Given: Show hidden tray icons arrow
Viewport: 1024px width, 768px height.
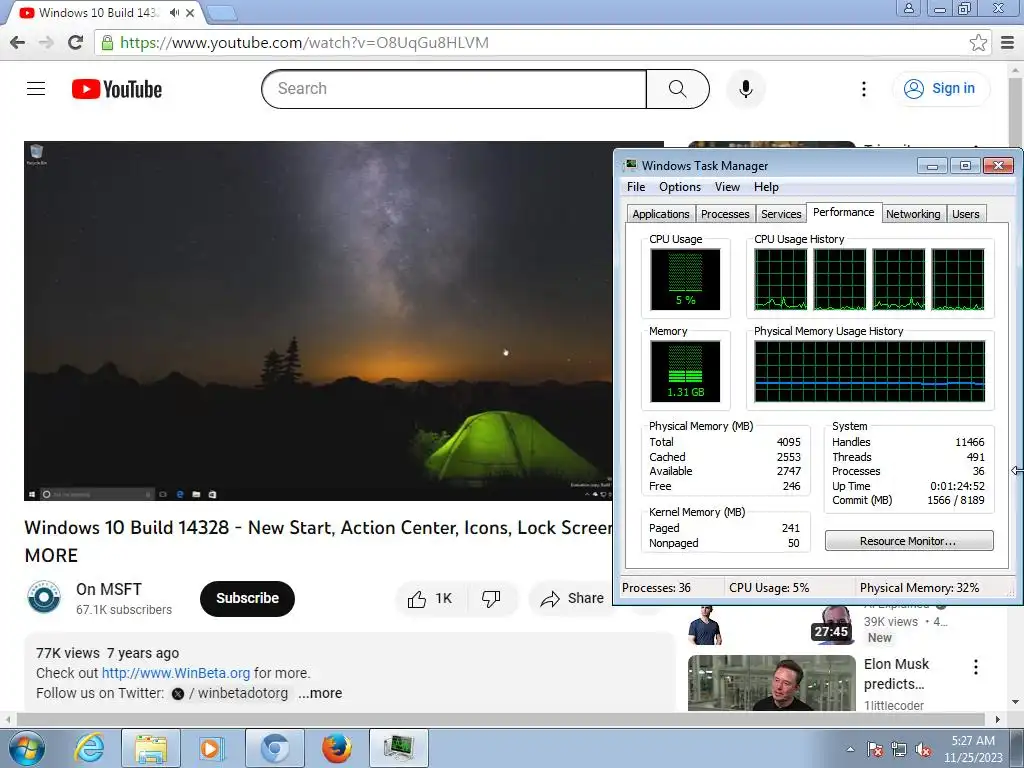Looking at the screenshot, I should coord(850,749).
